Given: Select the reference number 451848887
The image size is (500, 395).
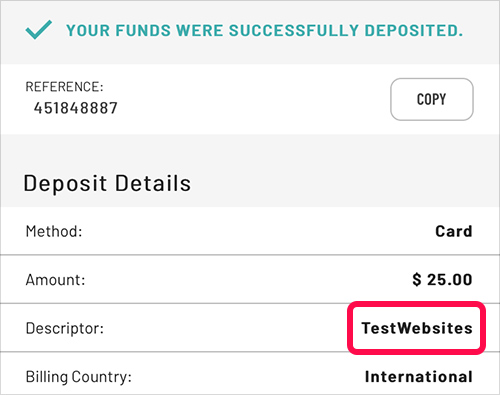Looking at the screenshot, I should pos(76,108).
